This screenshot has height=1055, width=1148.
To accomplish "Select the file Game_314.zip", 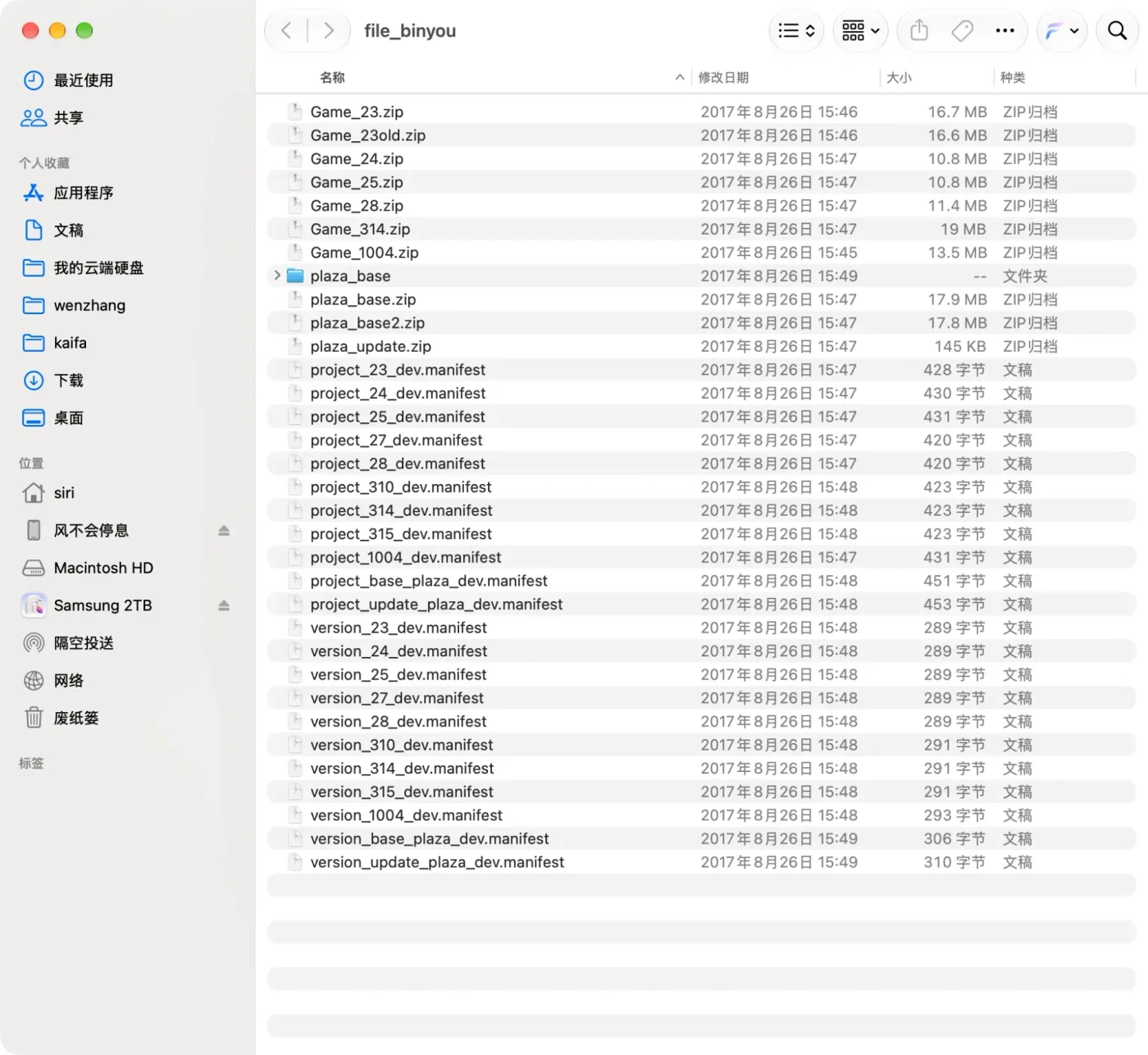I will point(701,229).
